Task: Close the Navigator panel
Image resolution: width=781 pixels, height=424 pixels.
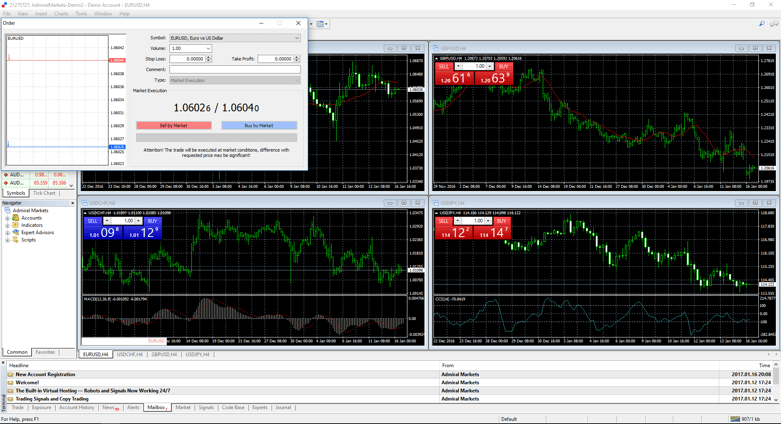Action: pyautogui.click(x=72, y=203)
